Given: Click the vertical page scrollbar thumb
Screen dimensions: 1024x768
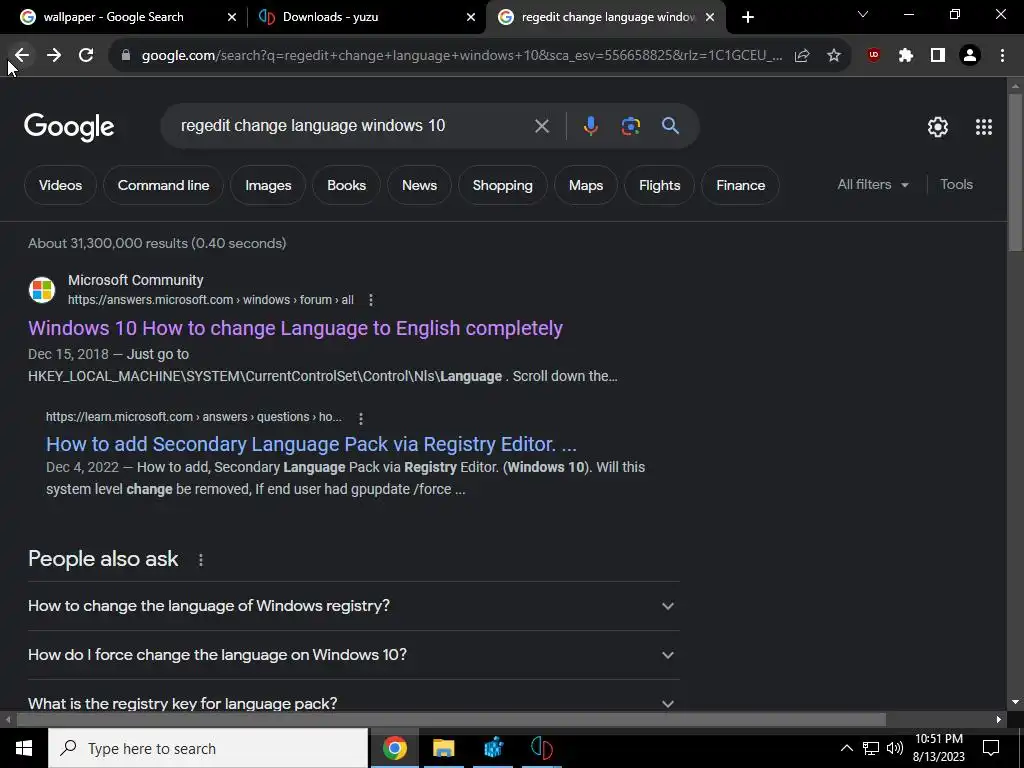Looking at the screenshot, I should tap(1015, 172).
